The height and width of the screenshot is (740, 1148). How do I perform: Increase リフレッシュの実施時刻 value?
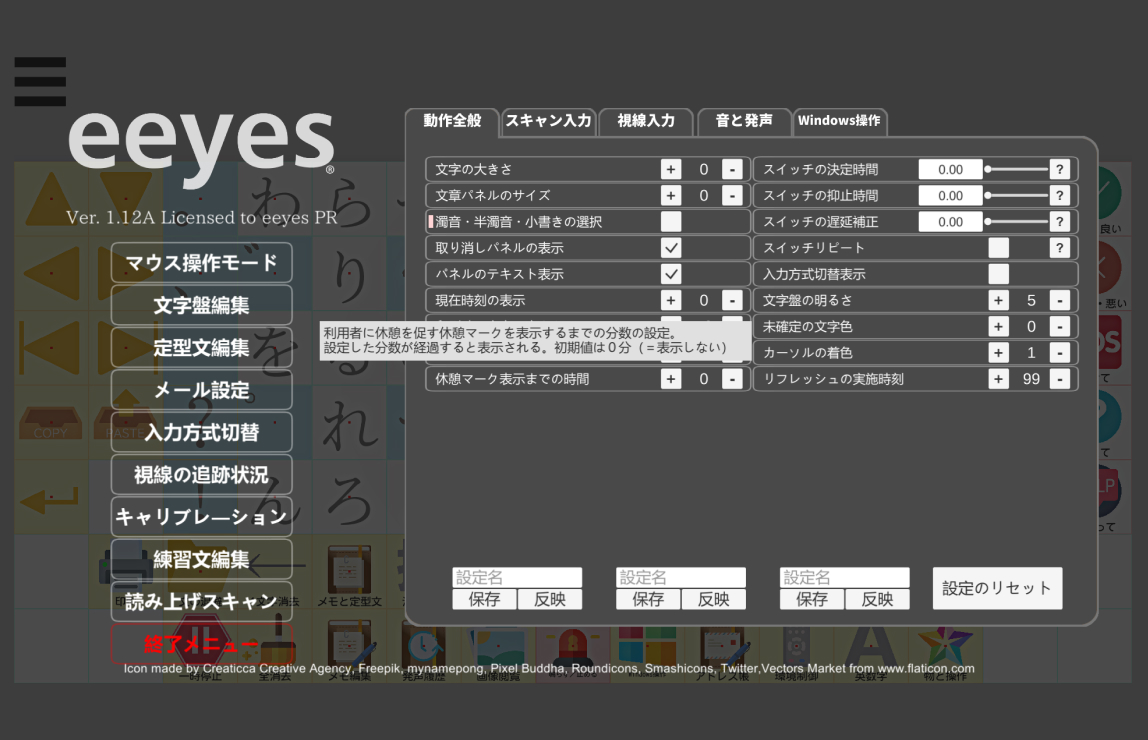click(x=998, y=379)
